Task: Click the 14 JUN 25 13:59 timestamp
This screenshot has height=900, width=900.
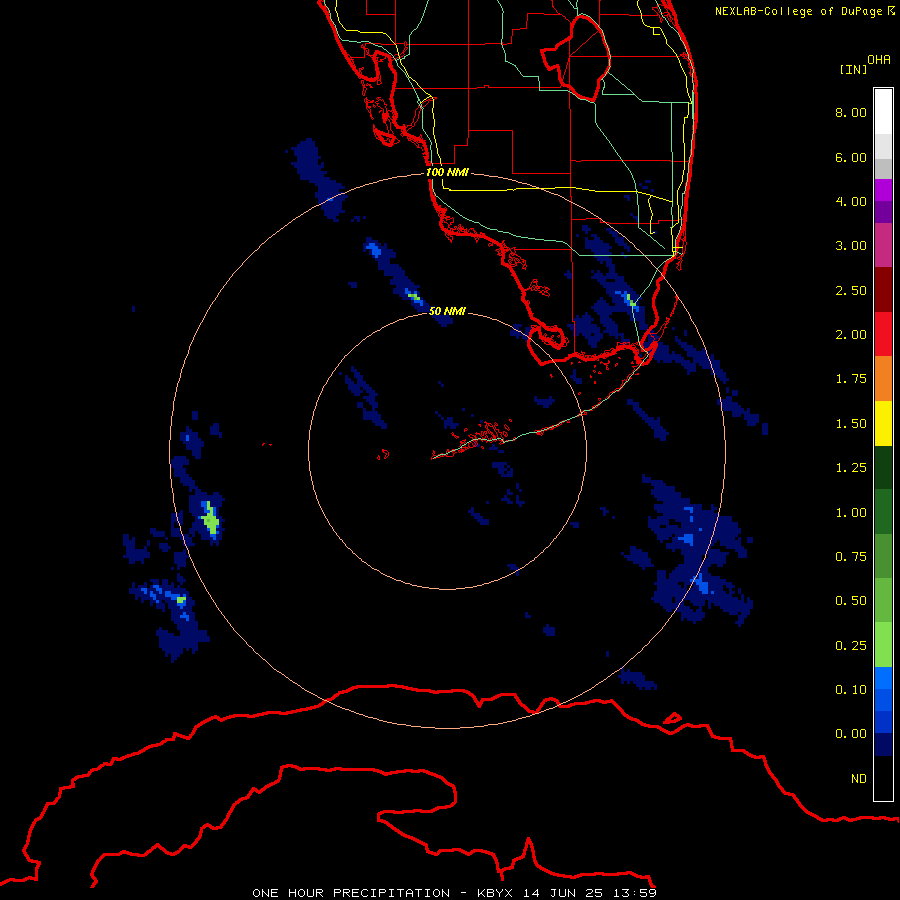Action: point(590,893)
